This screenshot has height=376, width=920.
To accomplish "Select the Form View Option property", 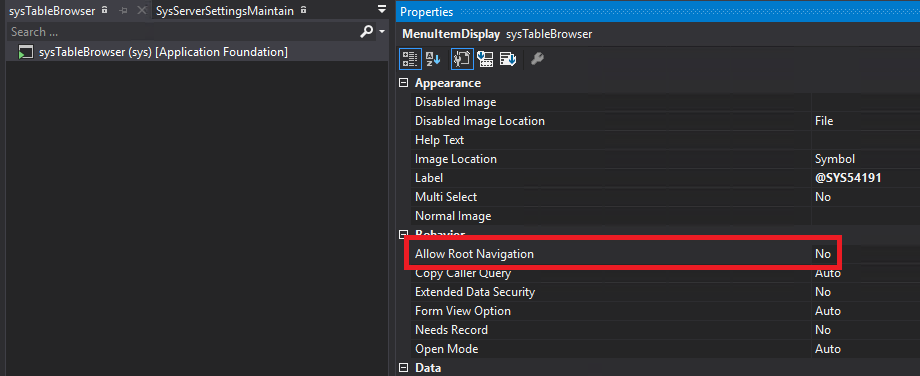I will (x=463, y=311).
